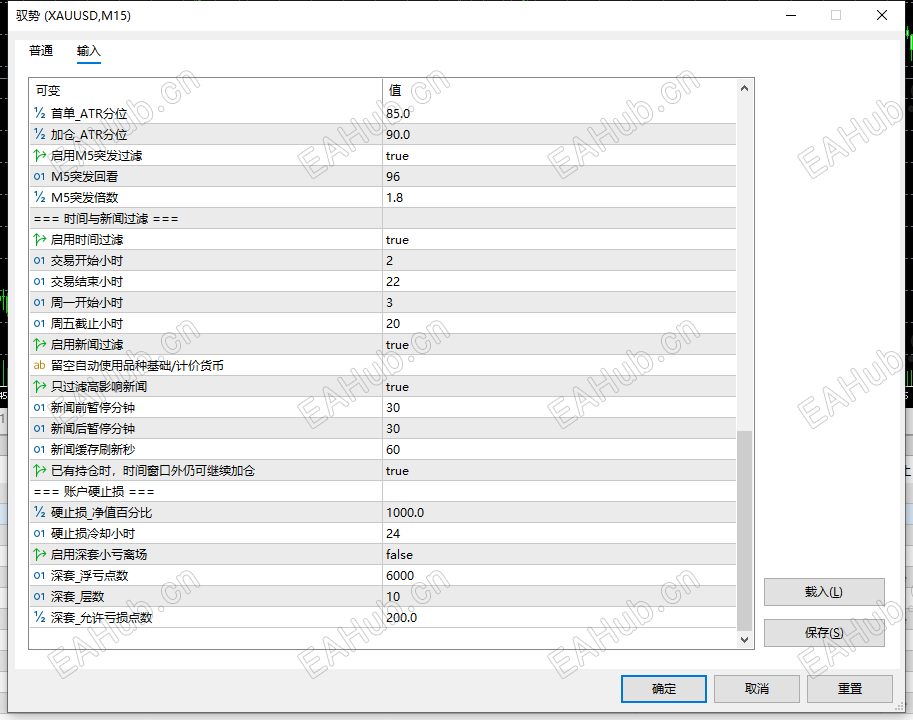
Task: Reset all inputs with 重置
Action: (x=850, y=689)
